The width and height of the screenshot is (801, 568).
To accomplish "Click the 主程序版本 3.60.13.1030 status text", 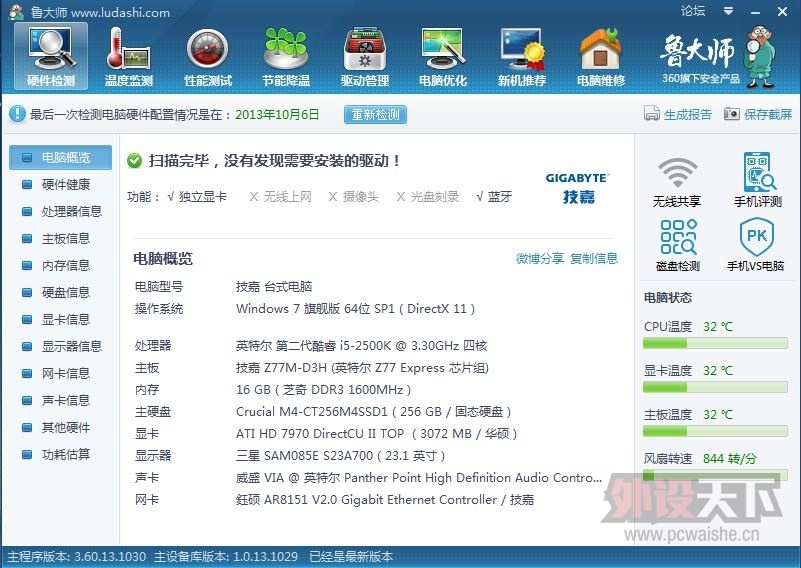I will pos(77,557).
